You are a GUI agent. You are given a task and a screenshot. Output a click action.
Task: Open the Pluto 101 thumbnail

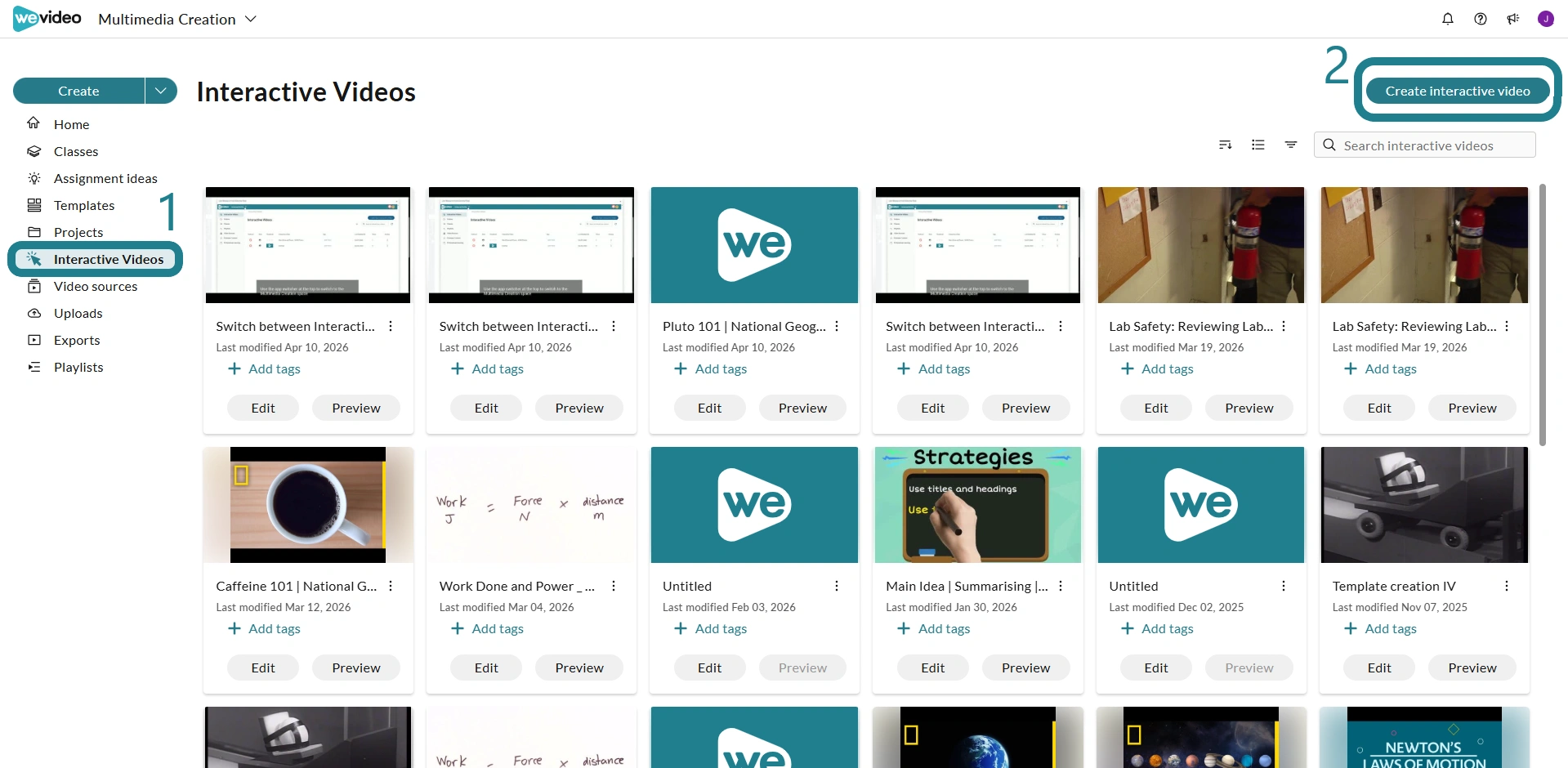pyautogui.click(x=754, y=244)
